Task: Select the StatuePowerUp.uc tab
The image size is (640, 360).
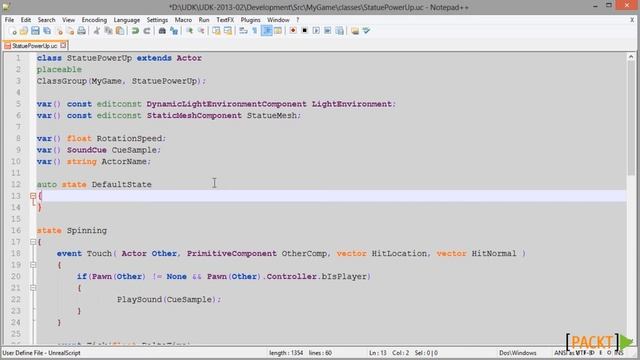Action: [35, 46]
